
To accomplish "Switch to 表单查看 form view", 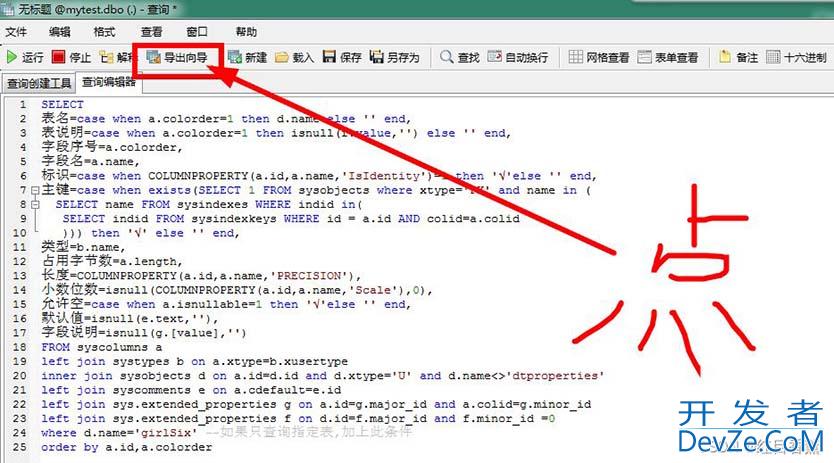I will [668, 57].
